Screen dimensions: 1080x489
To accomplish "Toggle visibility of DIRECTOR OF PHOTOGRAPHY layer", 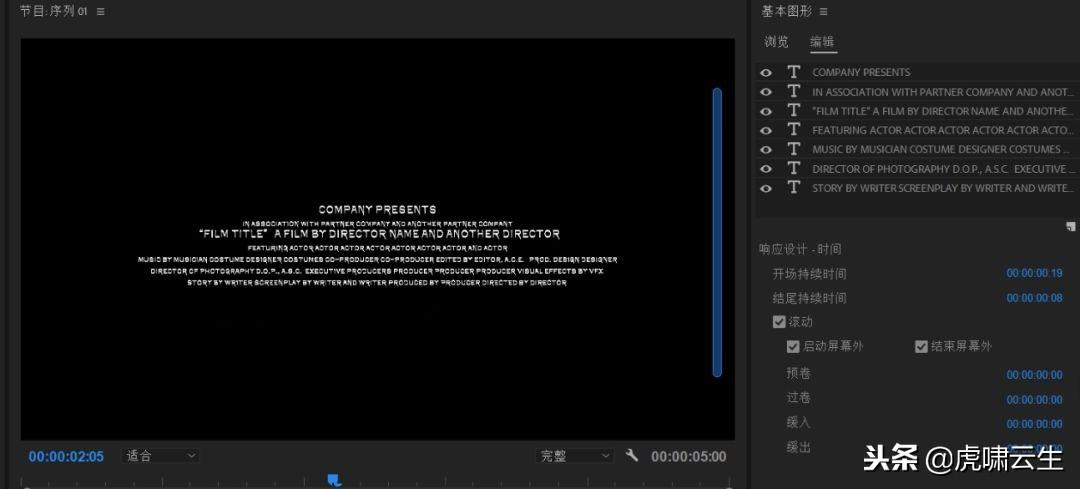I will [x=766, y=169].
